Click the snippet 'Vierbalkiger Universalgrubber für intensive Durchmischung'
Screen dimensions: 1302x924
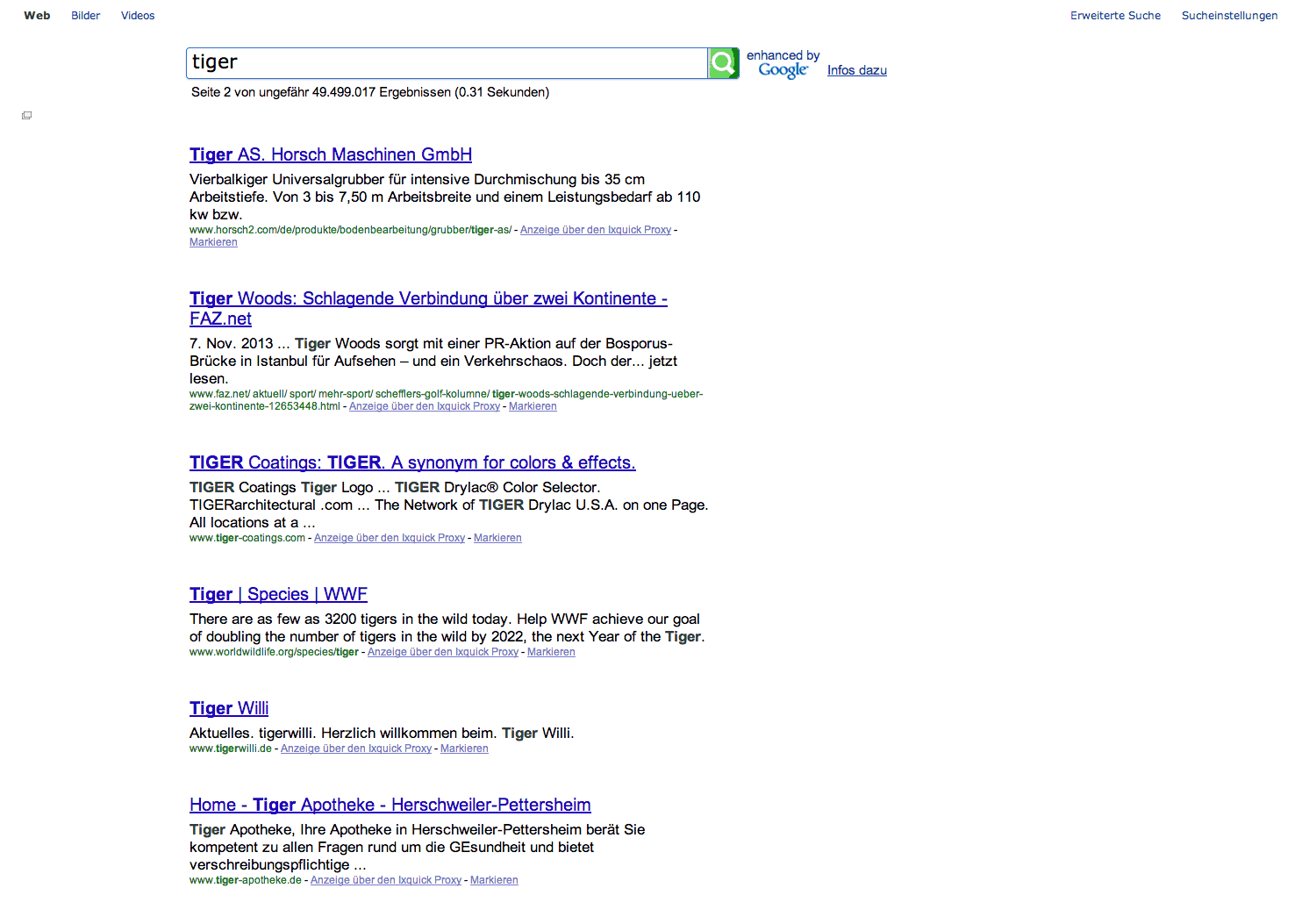445,197
